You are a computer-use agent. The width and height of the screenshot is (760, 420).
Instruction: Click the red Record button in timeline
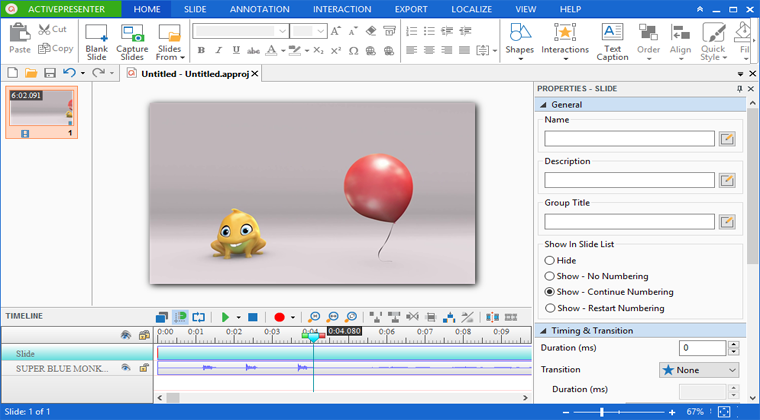pyautogui.click(x=280, y=317)
